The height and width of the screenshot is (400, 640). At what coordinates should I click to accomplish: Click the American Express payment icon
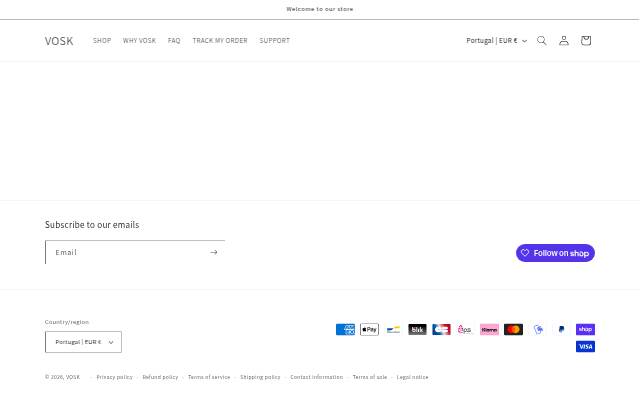(x=345, y=329)
